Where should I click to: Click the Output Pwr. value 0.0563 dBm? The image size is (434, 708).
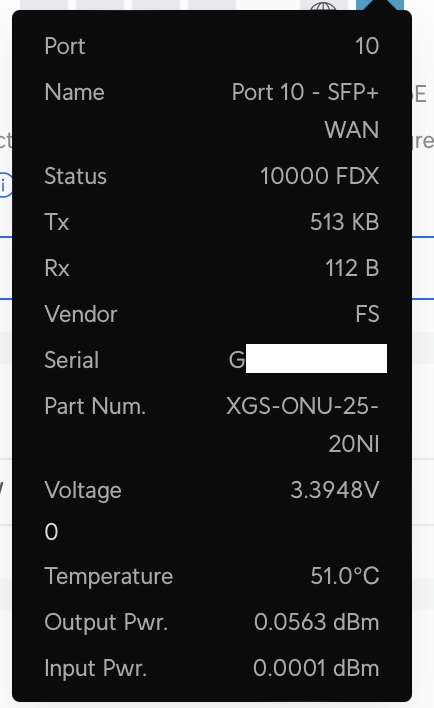(316, 622)
